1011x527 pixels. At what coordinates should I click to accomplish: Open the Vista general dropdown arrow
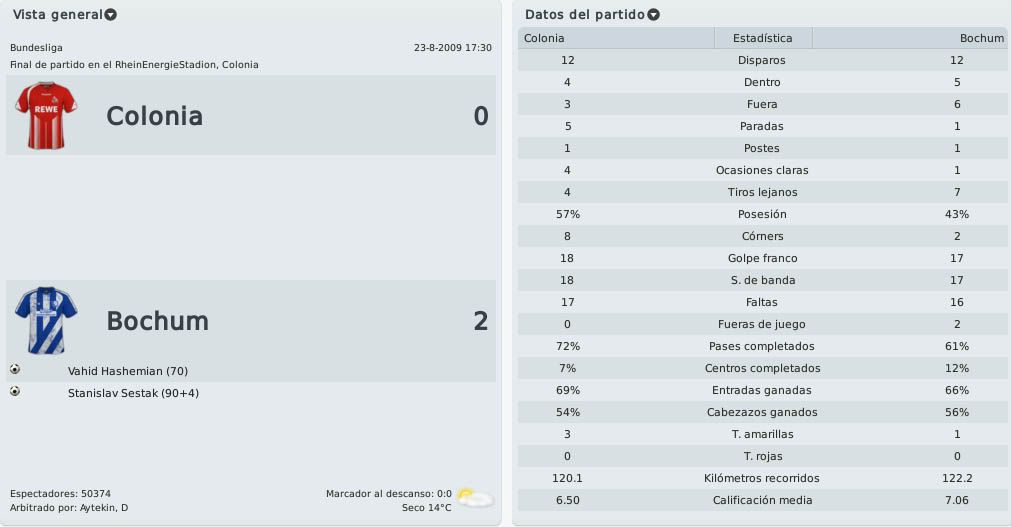pos(111,15)
